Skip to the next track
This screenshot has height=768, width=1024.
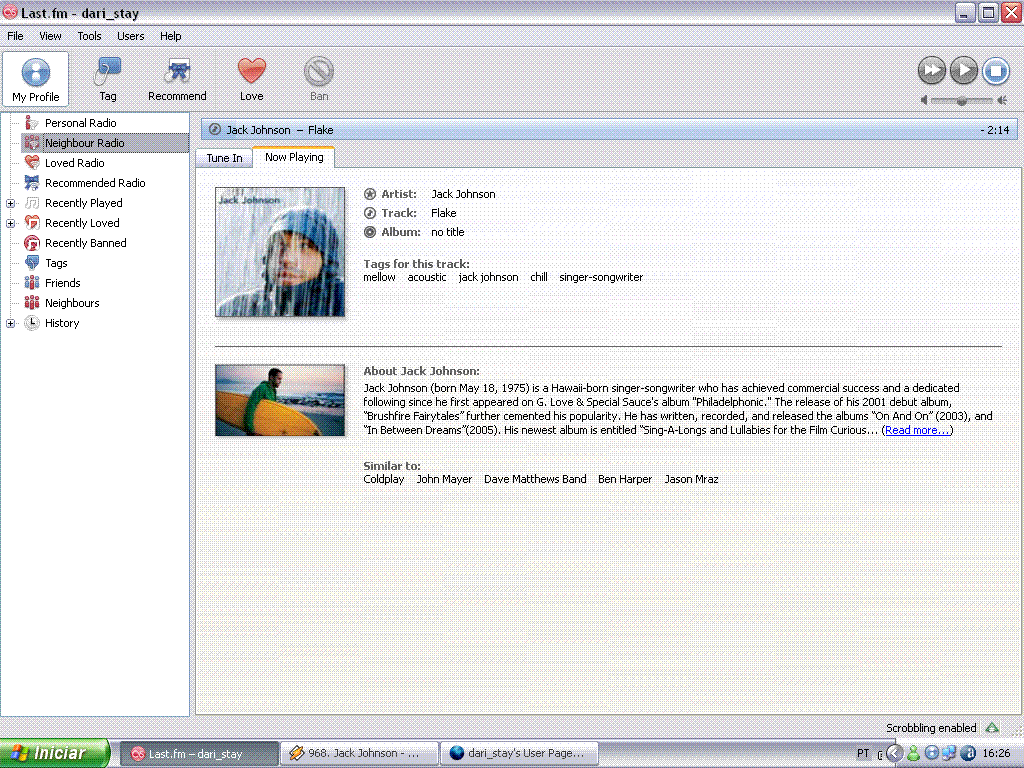(932, 71)
